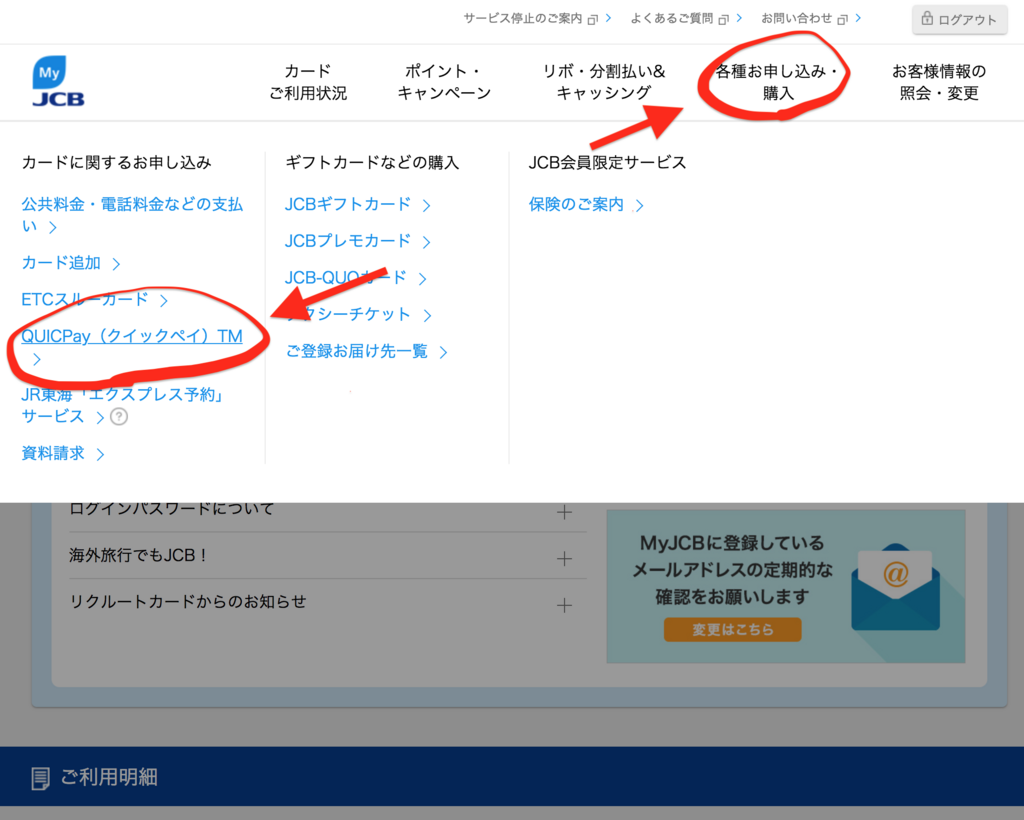Open ポイント・キャンペーン menu
Image resolution: width=1024 pixels, height=820 pixels.
pos(444,82)
